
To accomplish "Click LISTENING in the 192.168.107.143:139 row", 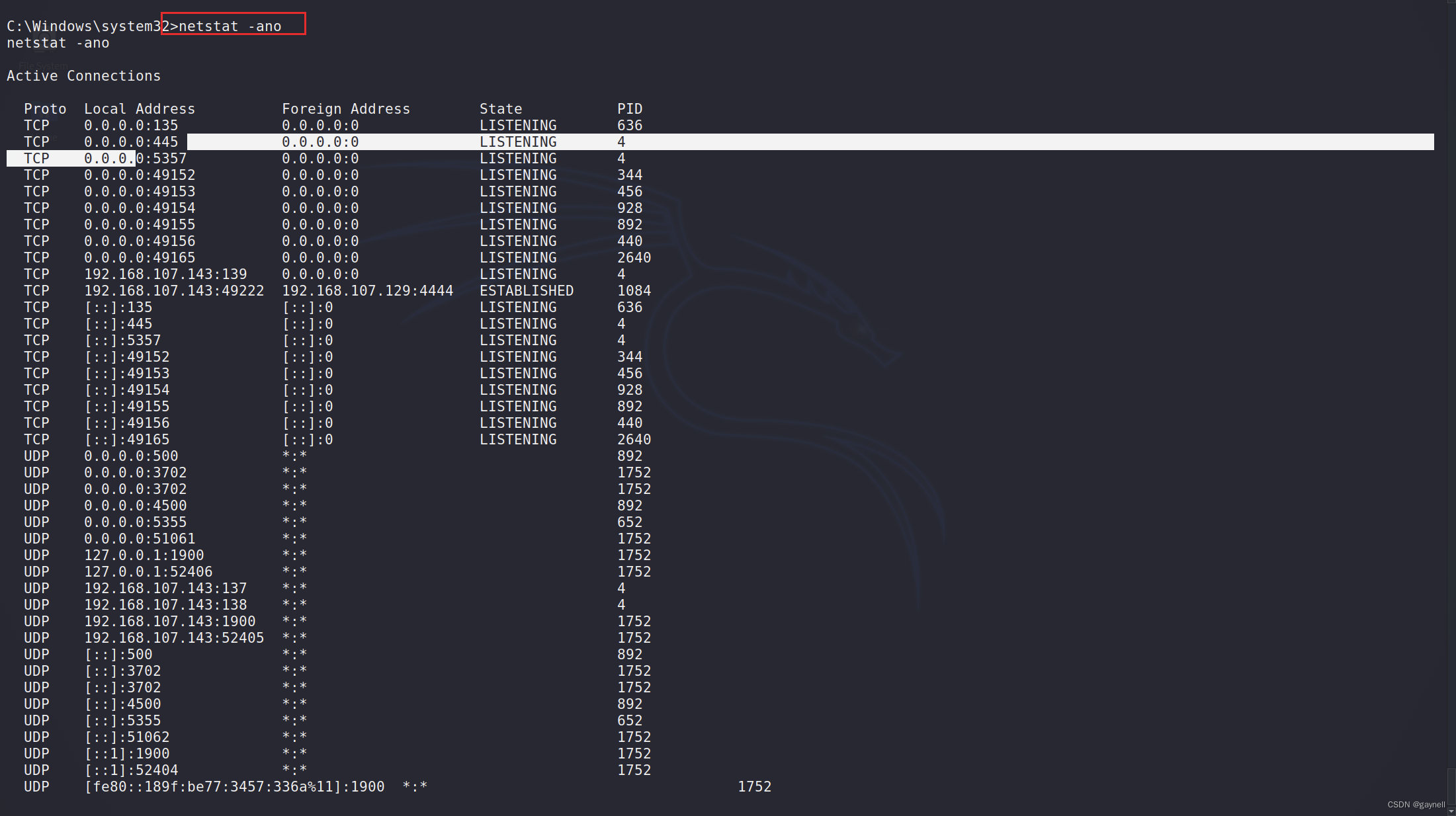I will tap(518, 274).
